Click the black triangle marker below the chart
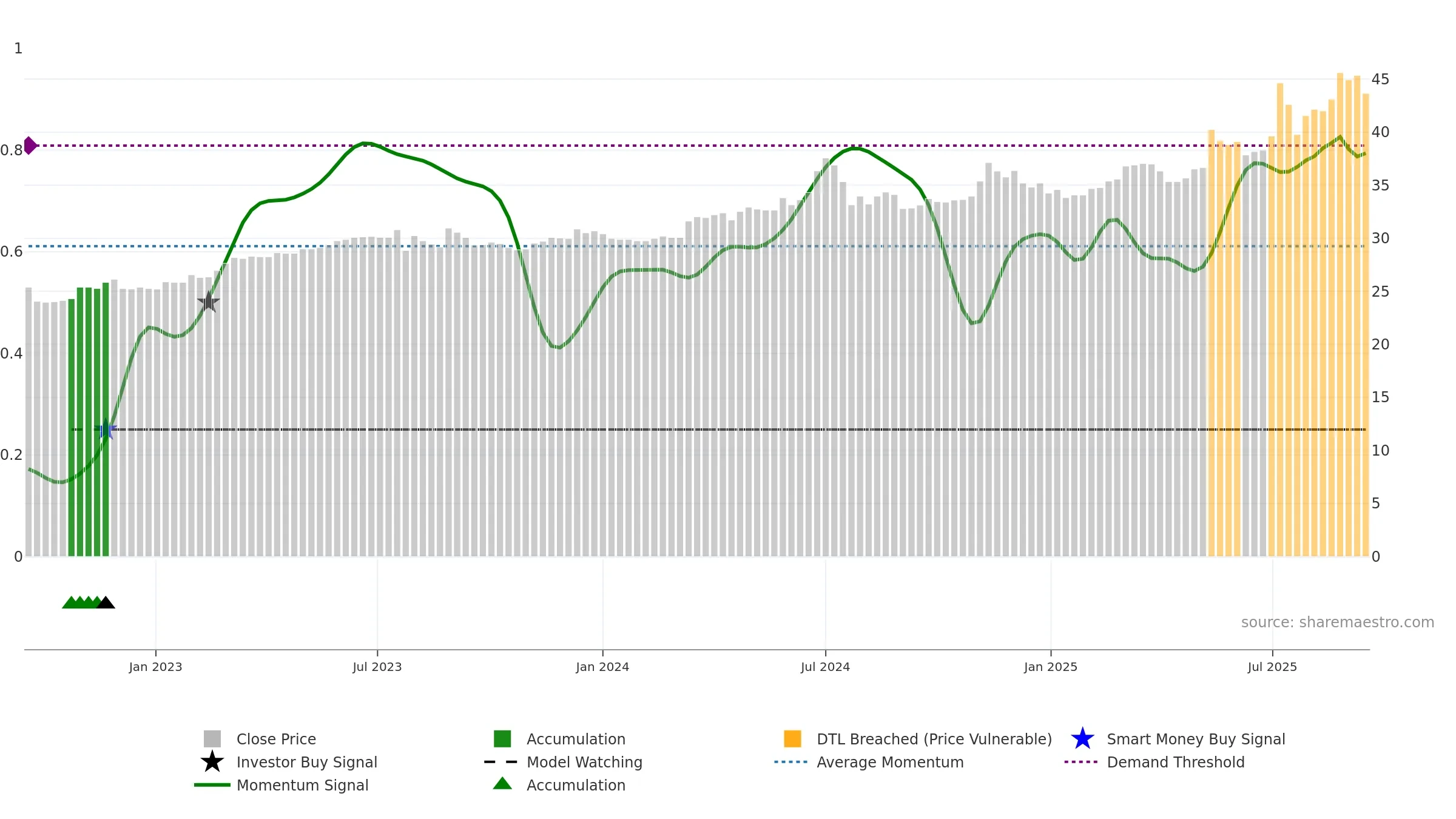This screenshot has height=819, width=1456. (x=106, y=602)
